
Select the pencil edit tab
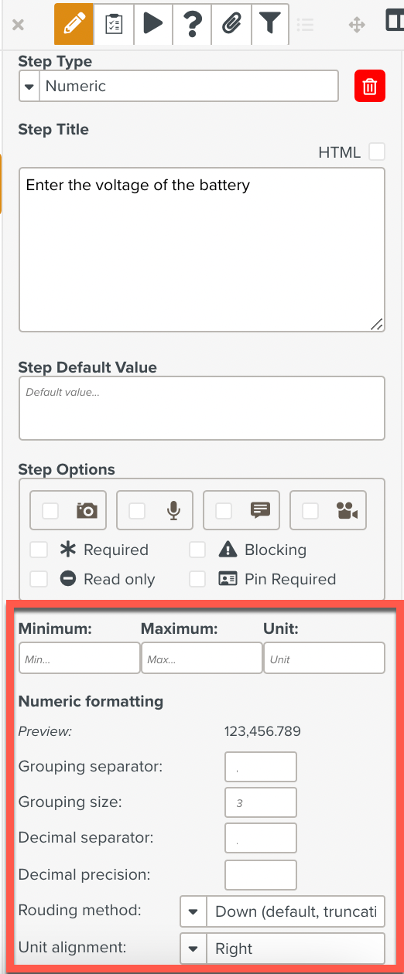pos(74,24)
